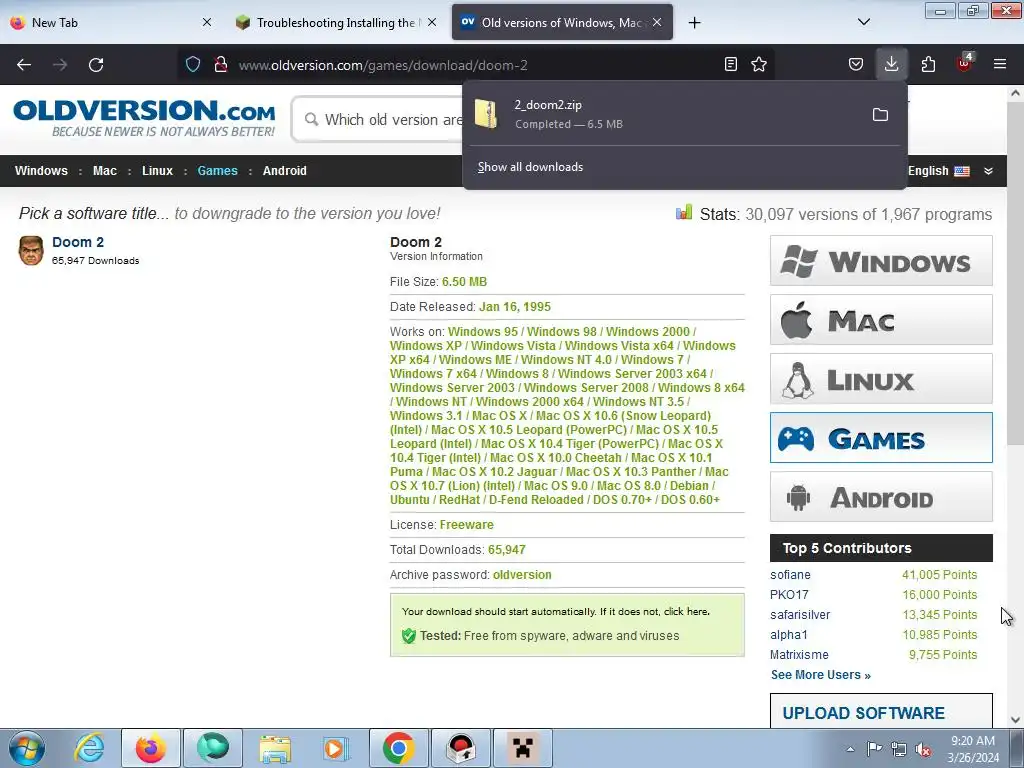
Task: Open the Doom 2 title link
Action: [x=78, y=242]
